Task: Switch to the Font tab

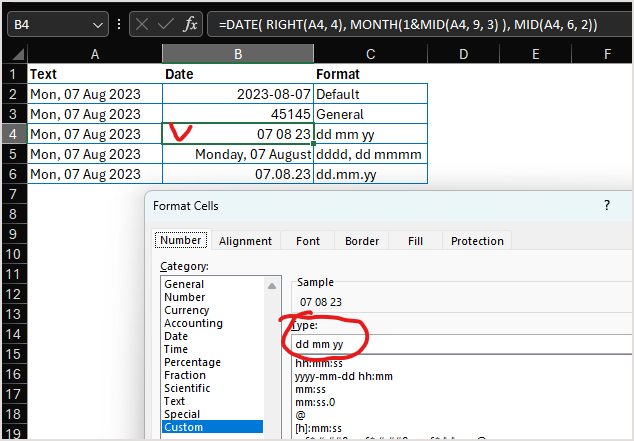Action: point(308,241)
